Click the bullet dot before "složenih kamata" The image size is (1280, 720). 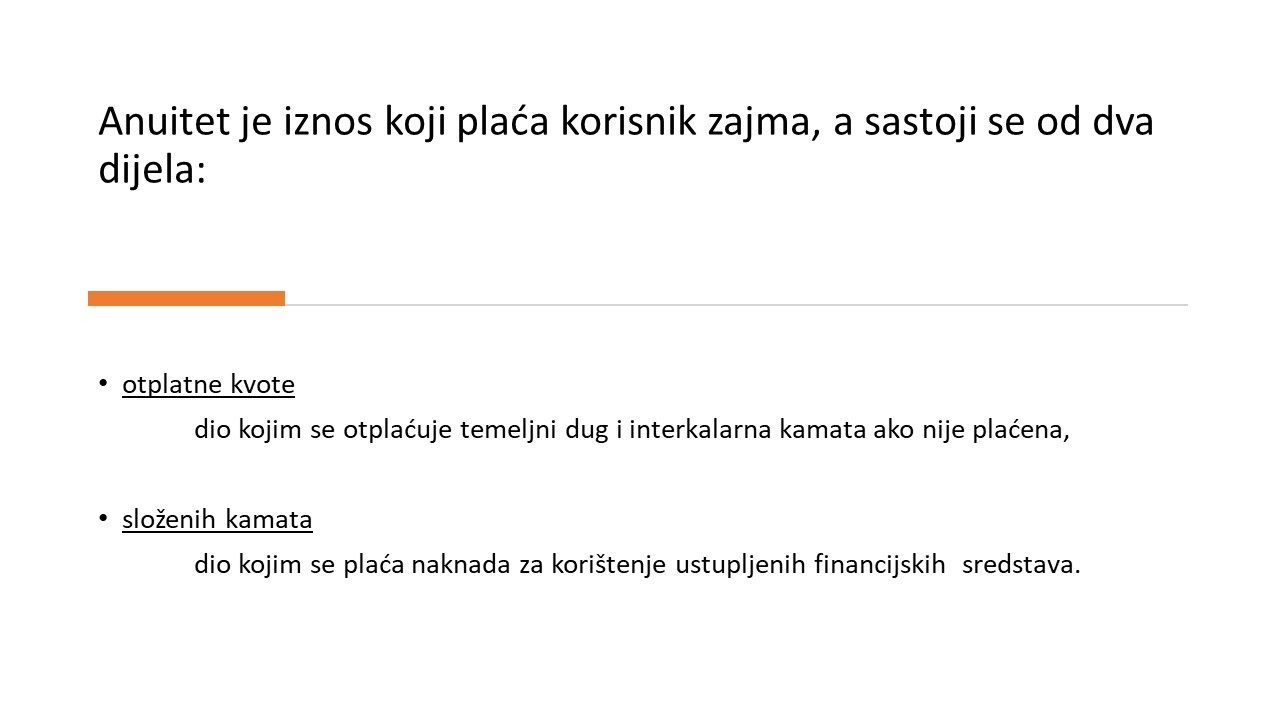(x=103, y=518)
